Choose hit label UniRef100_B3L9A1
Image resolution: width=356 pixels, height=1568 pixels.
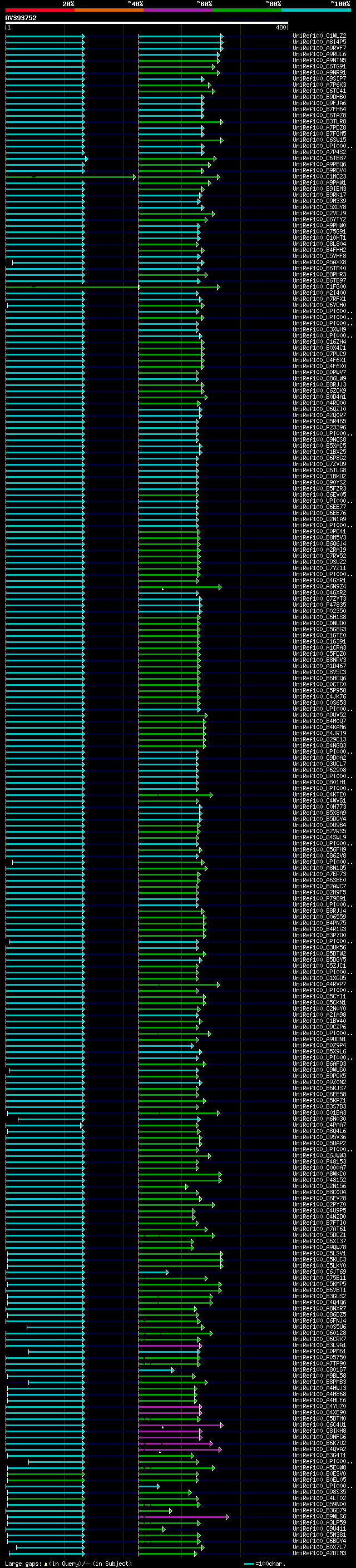coord(319,1344)
